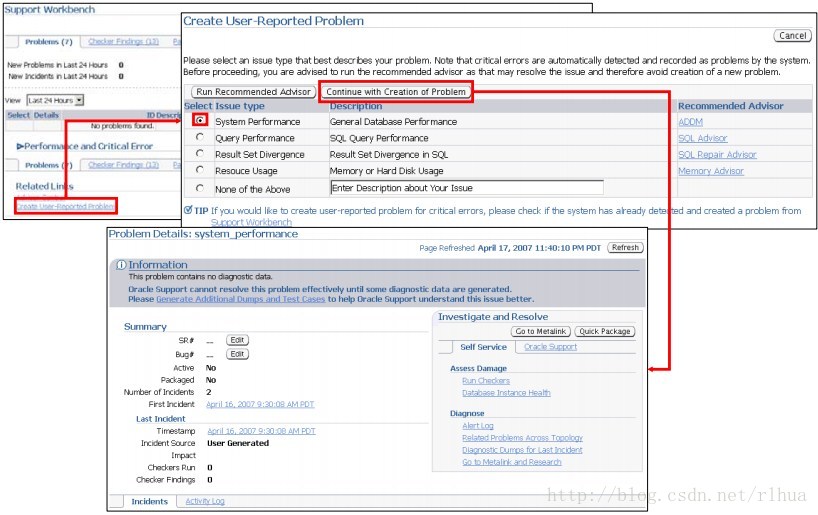The image size is (818, 515).
Task: Open the View Last 24 Hours dropdown
Action: click(55, 100)
